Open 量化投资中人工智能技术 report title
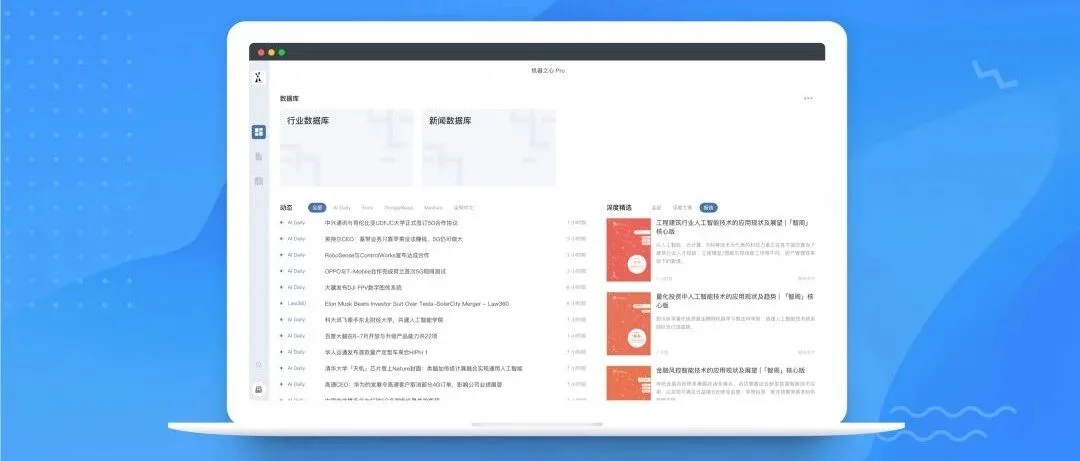The image size is (1080, 461). pyautogui.click(x=734, y=300)
